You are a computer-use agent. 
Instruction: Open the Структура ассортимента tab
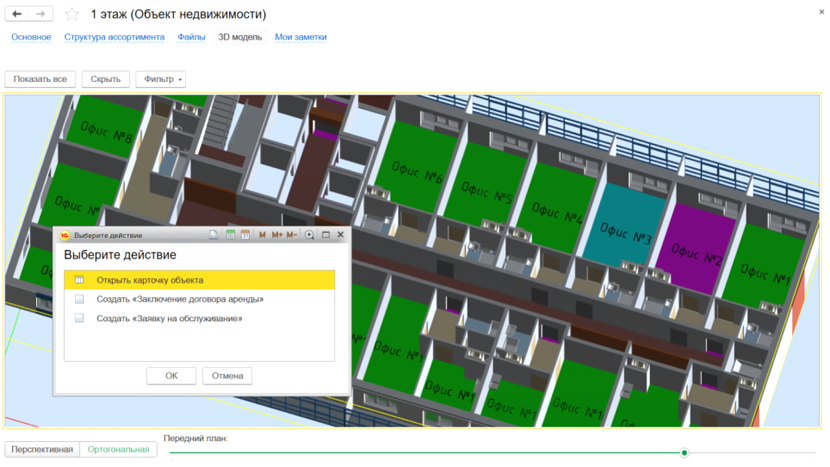[114, 37]
